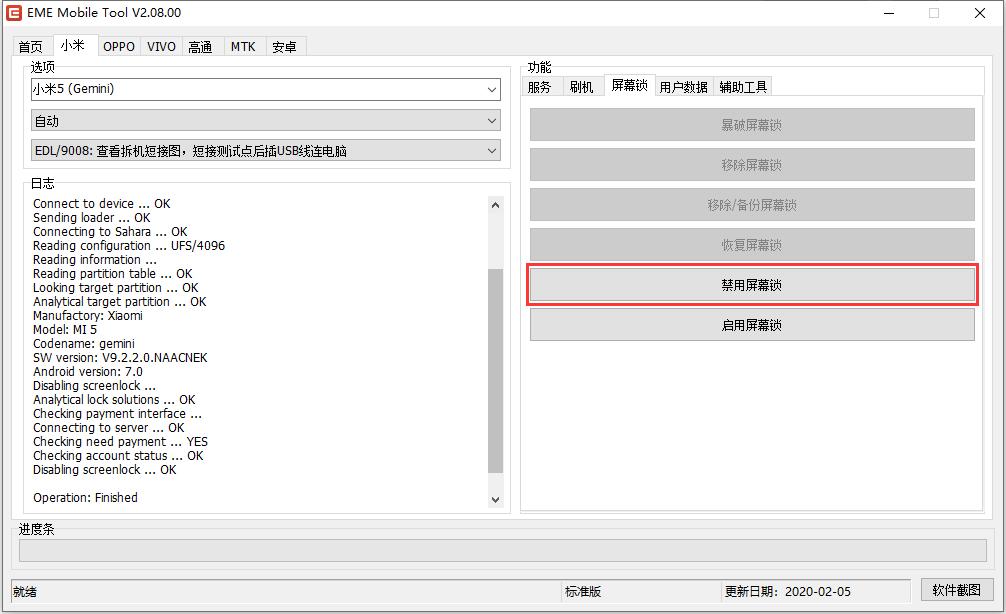Click the 标准版 status bar entry
1006x614 pixels.
click(x=583, y=592)
